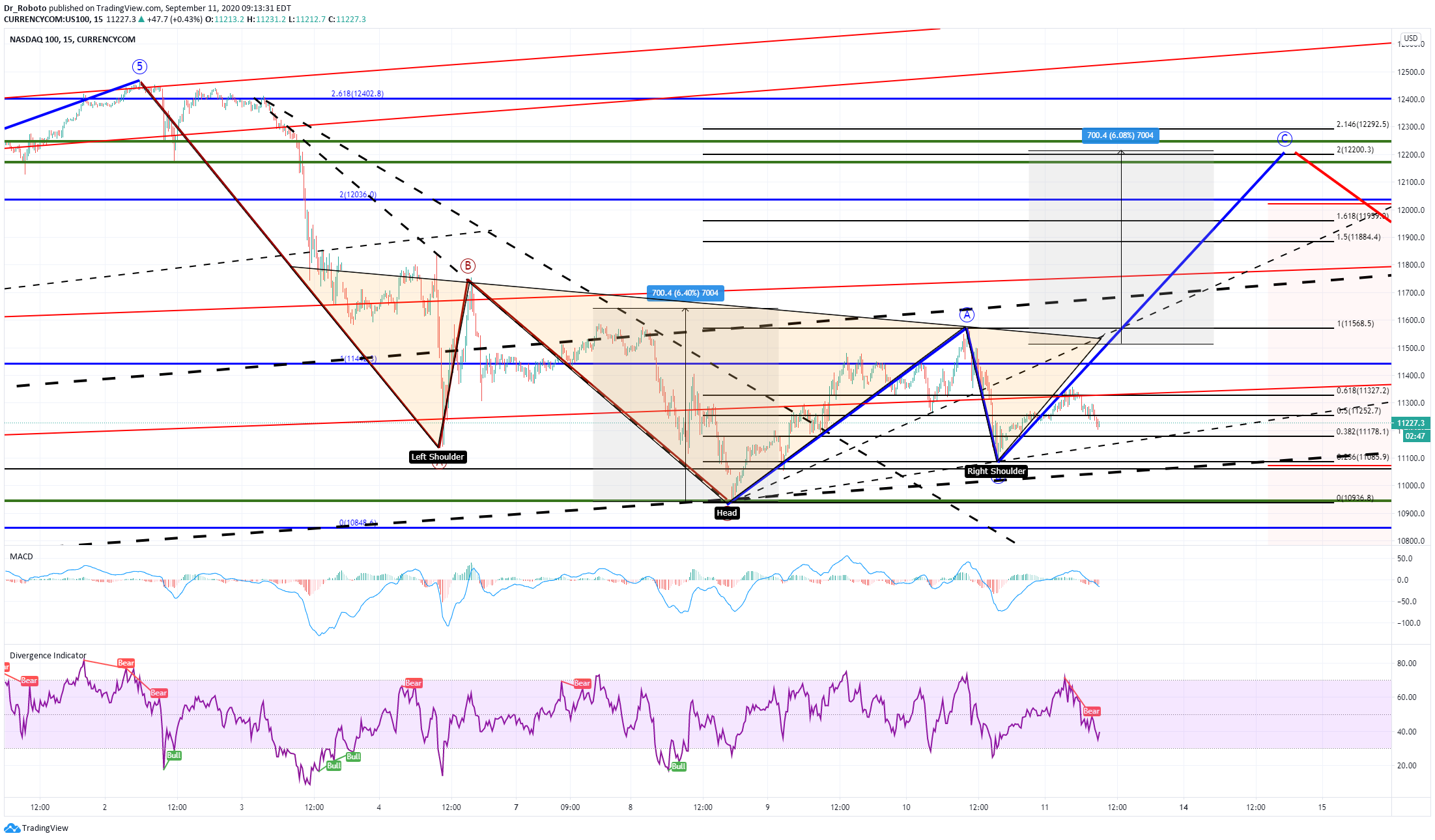The height and width of the screenshot is (840, 1435).
Task: Select the Fibonacci 2.618(12402.8) level label
Action: pos(358,94)
